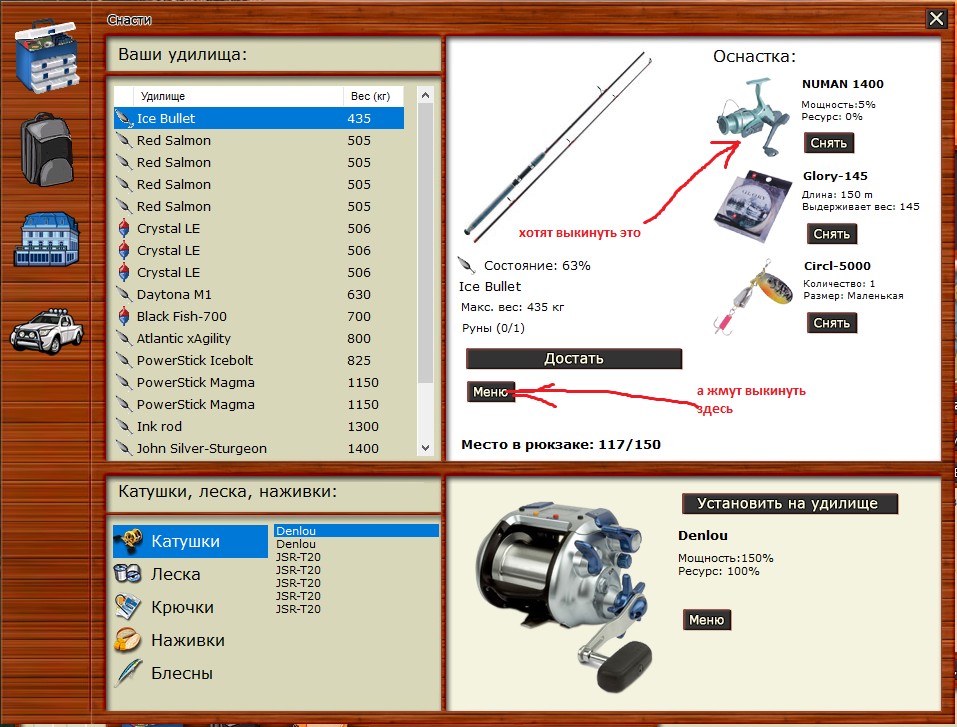957x727 pixels.
Task: Open the Крючки category
Action: point(181,607)
